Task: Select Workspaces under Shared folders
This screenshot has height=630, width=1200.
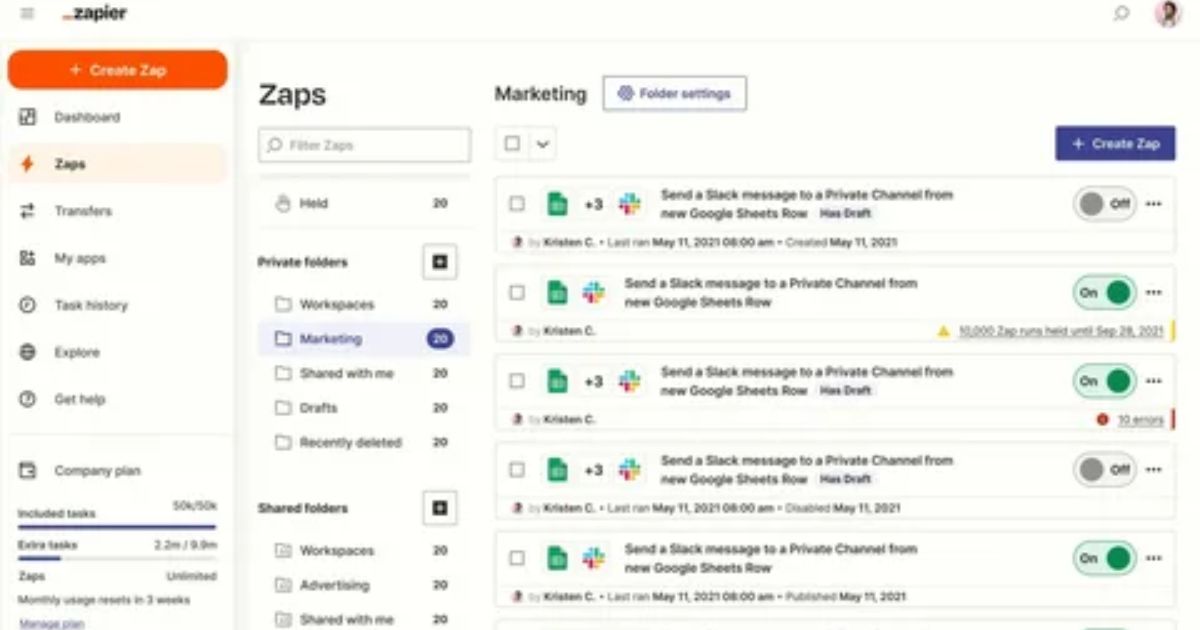Action: [x=364, y=550]
